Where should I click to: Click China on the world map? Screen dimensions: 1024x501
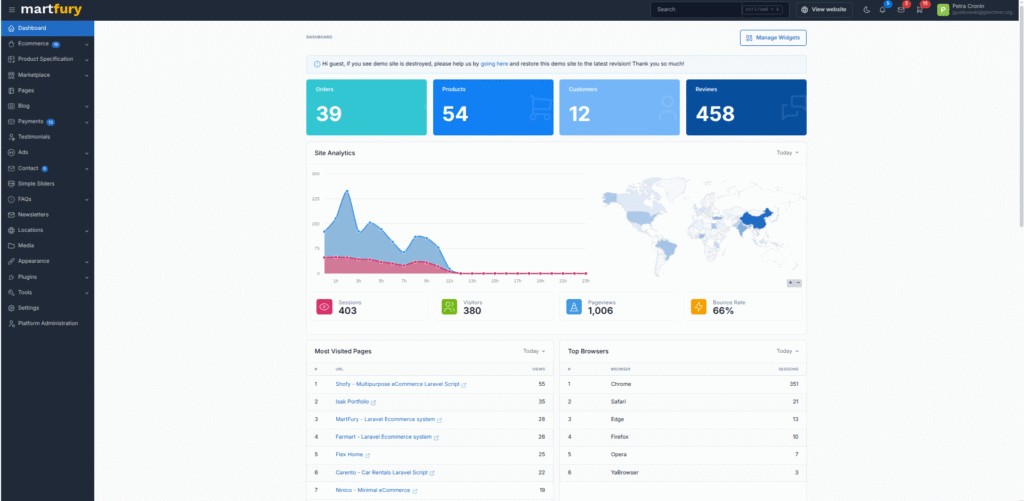[756, 219]
